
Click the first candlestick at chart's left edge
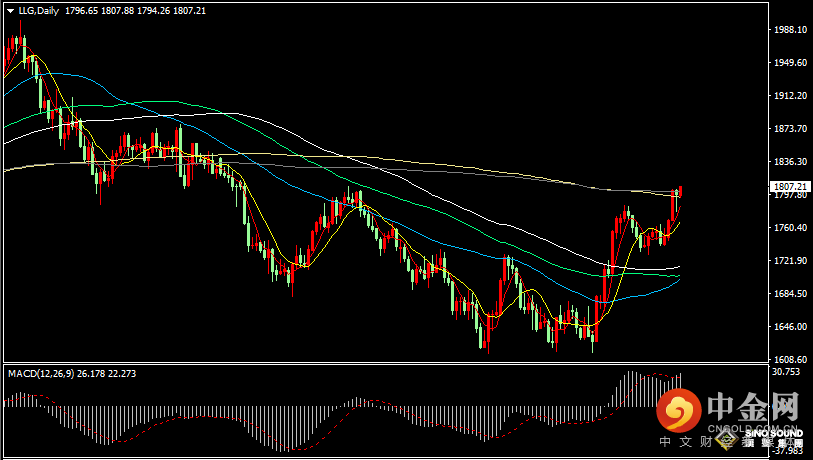tap(7, 55)
